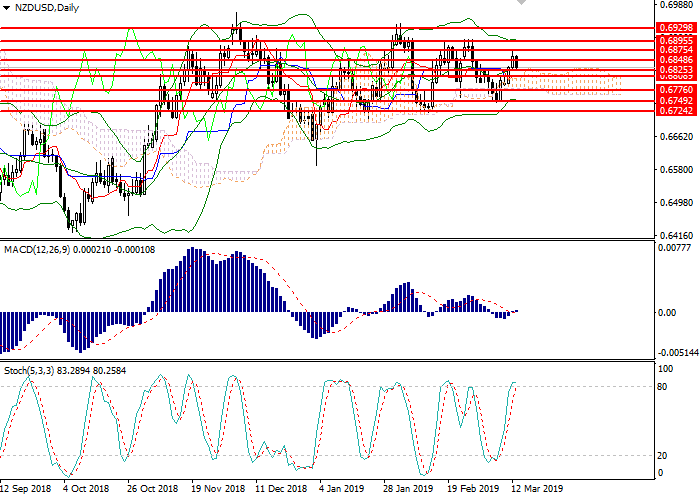
Task: Click the Stoch(5,3,3) indicator label
Action: [x=29, y=371]
